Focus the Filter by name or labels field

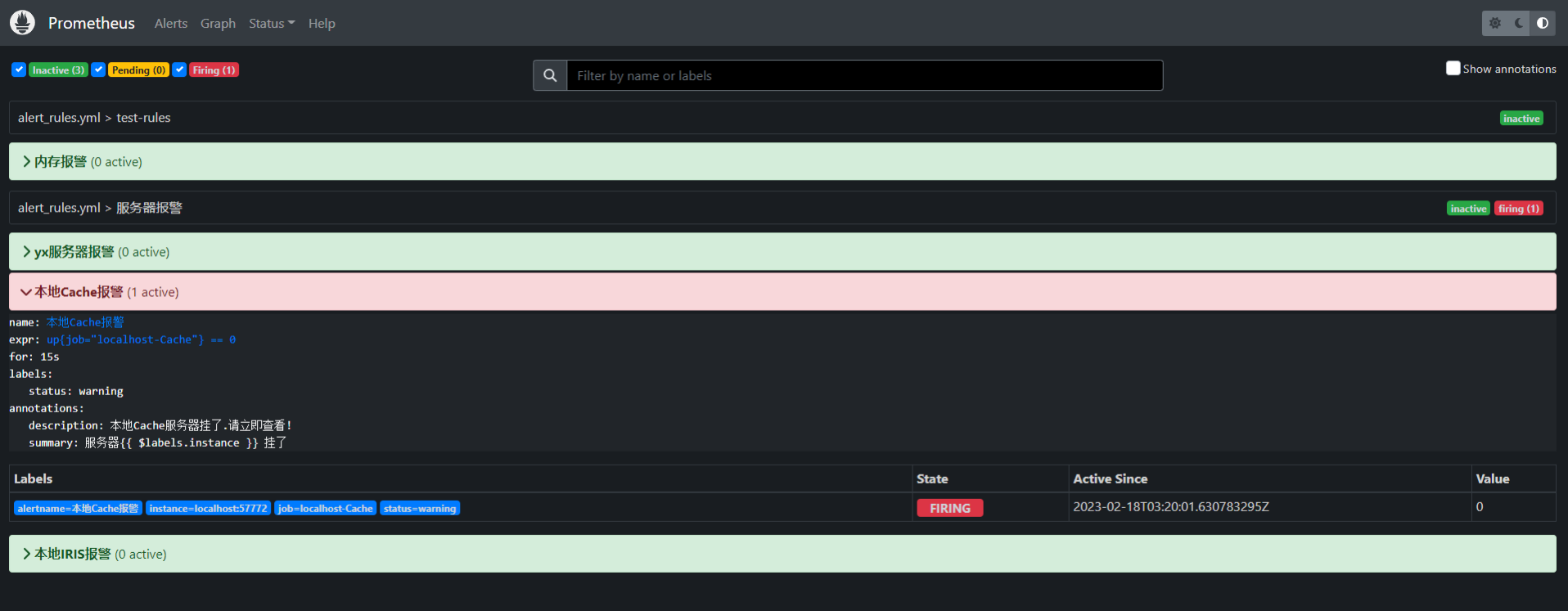pos(864,75)
